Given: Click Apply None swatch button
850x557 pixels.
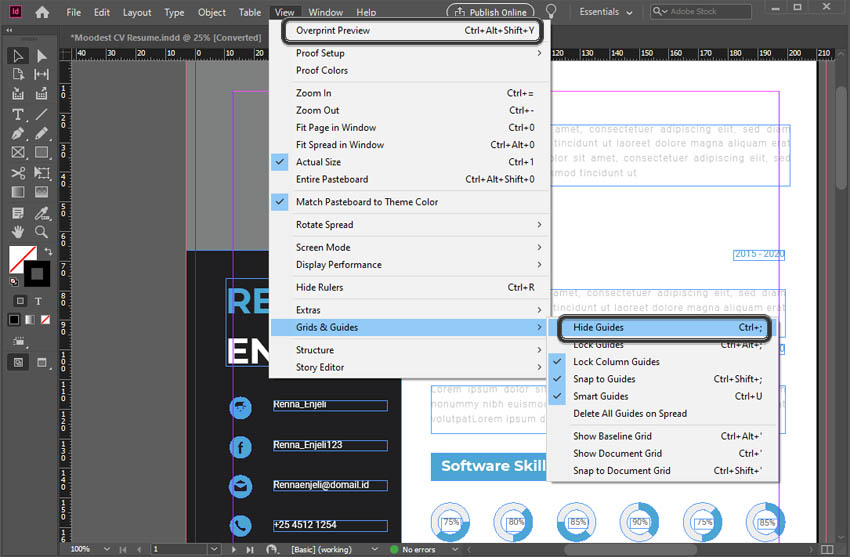Looking at the screenshot, I should 46,320.
